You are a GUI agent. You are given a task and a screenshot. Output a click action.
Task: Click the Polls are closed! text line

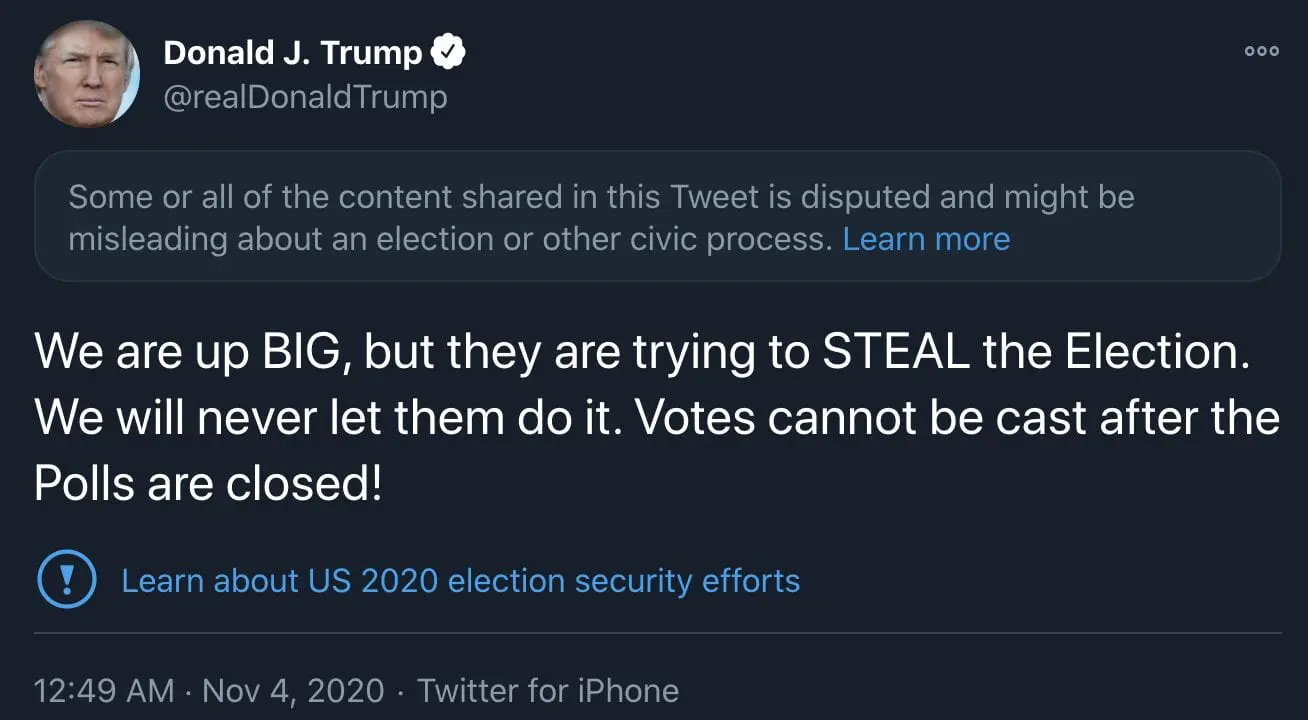click(x=208, y=485)
